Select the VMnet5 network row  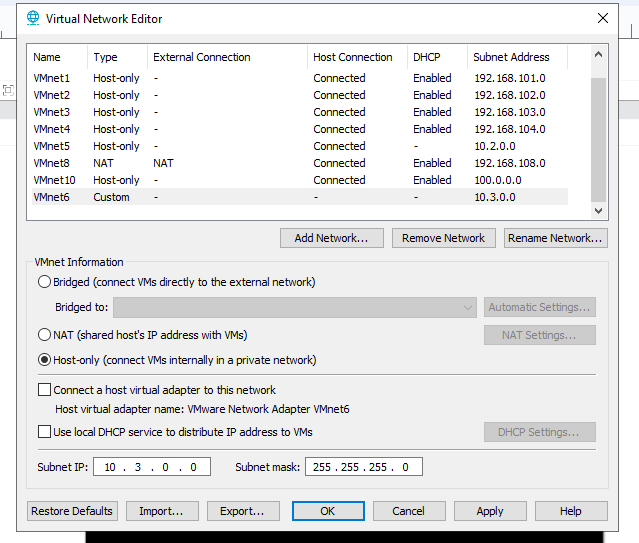tap(300, 146)
